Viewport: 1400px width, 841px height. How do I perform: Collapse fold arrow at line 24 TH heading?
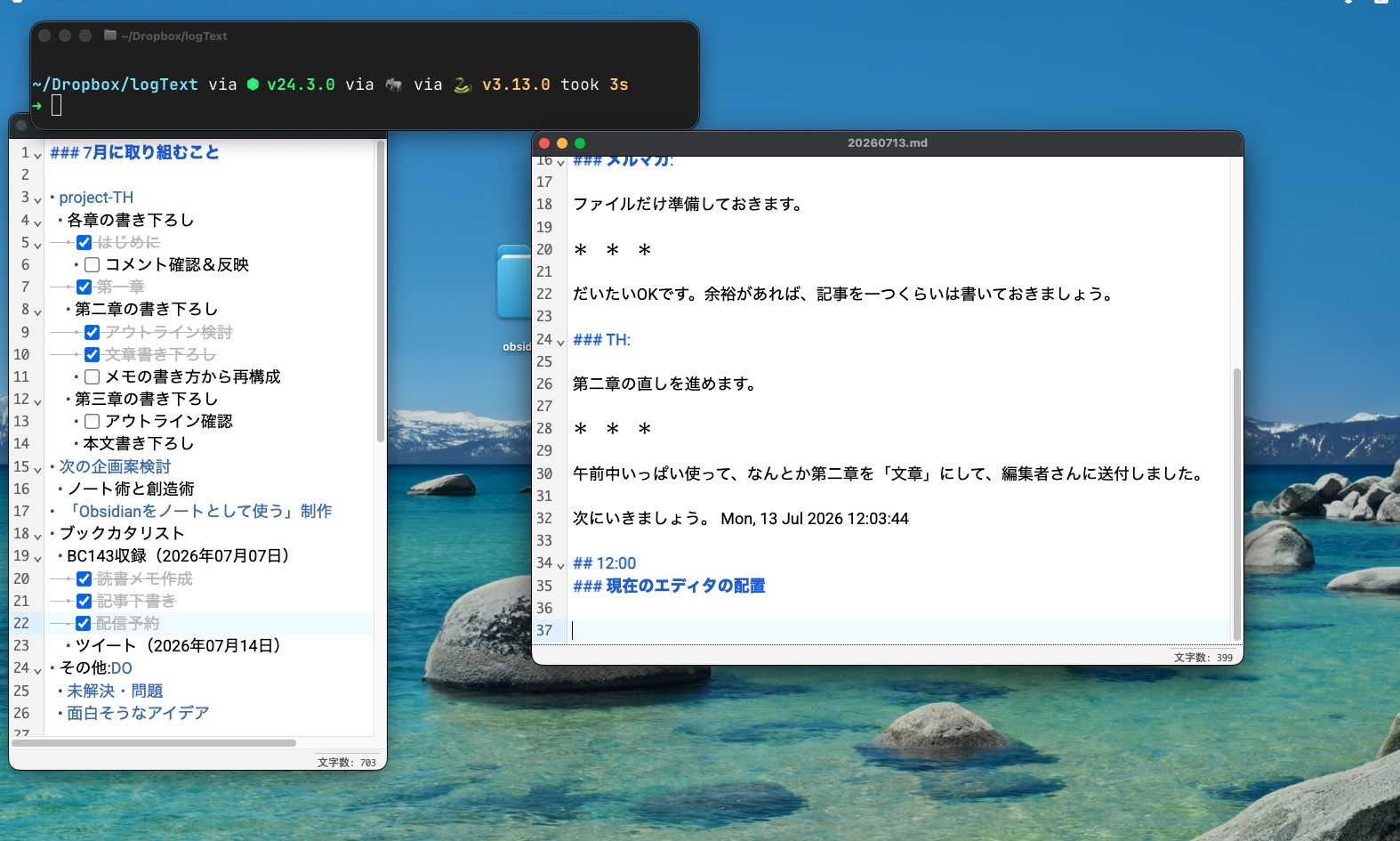(x=561, y=342)
